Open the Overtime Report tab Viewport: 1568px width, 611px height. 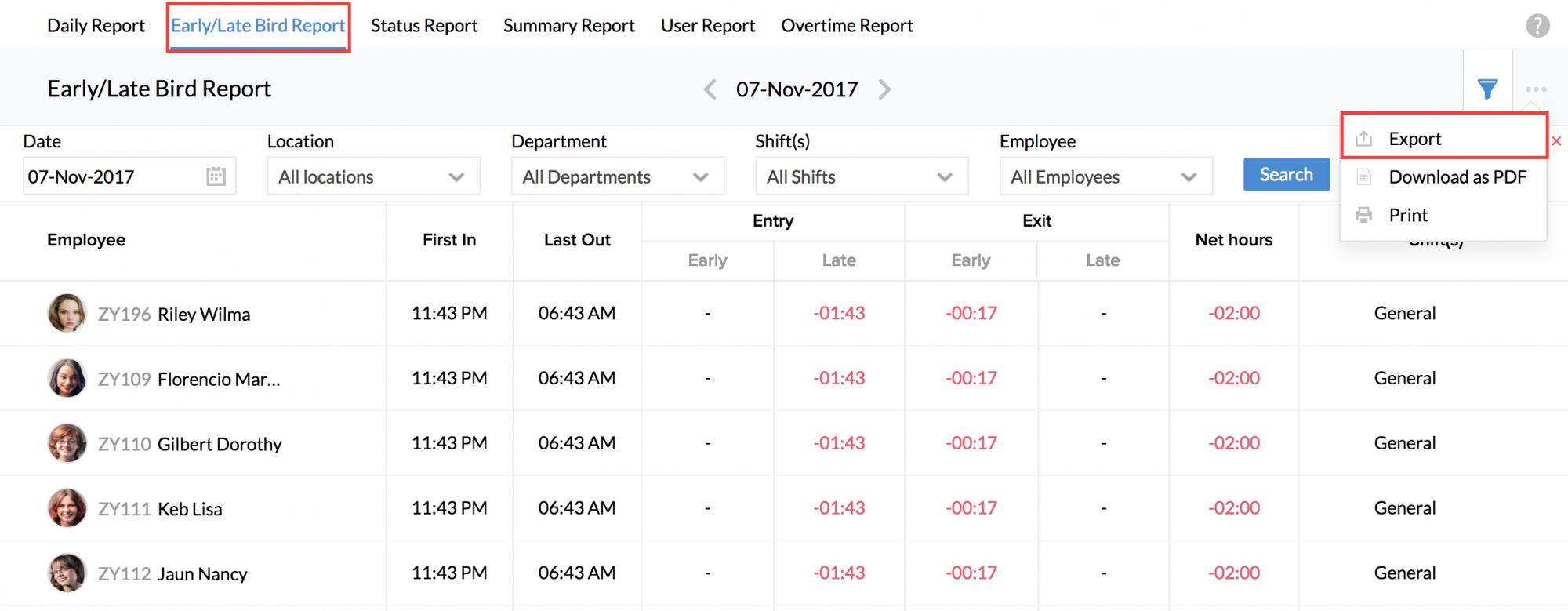(847, 26)
